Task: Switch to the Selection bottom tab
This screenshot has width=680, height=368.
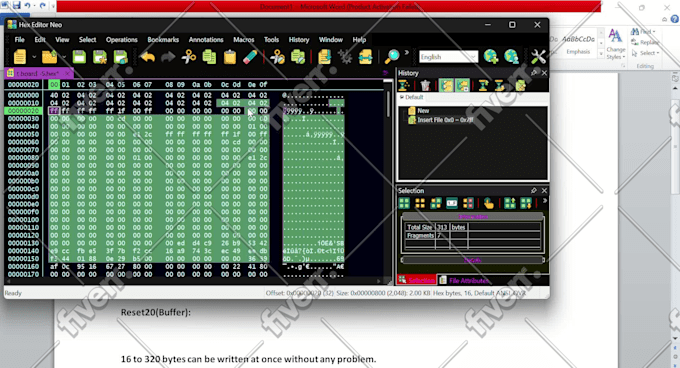Action: [417, 280]
